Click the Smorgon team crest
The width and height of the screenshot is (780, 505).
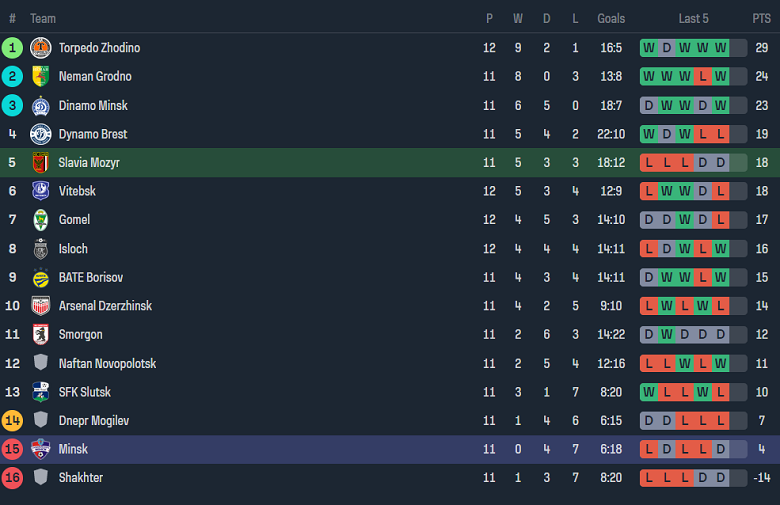point(41,335)
